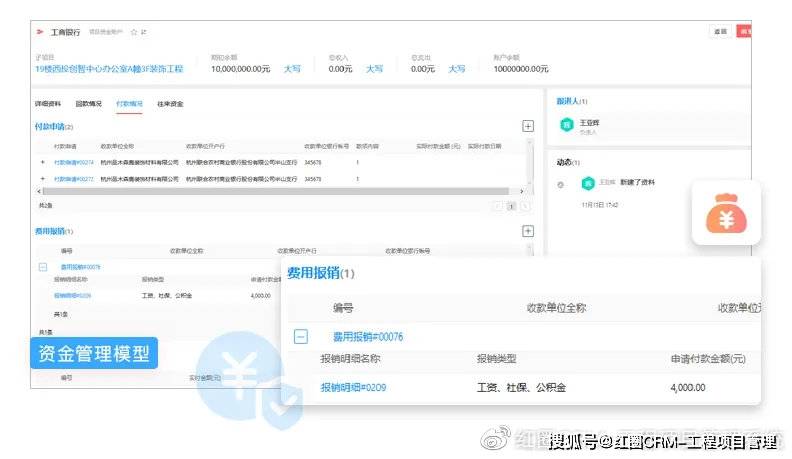Click the green avatar beside 新建了资料 activity
The image size is (792, 459).
[588, 183]
